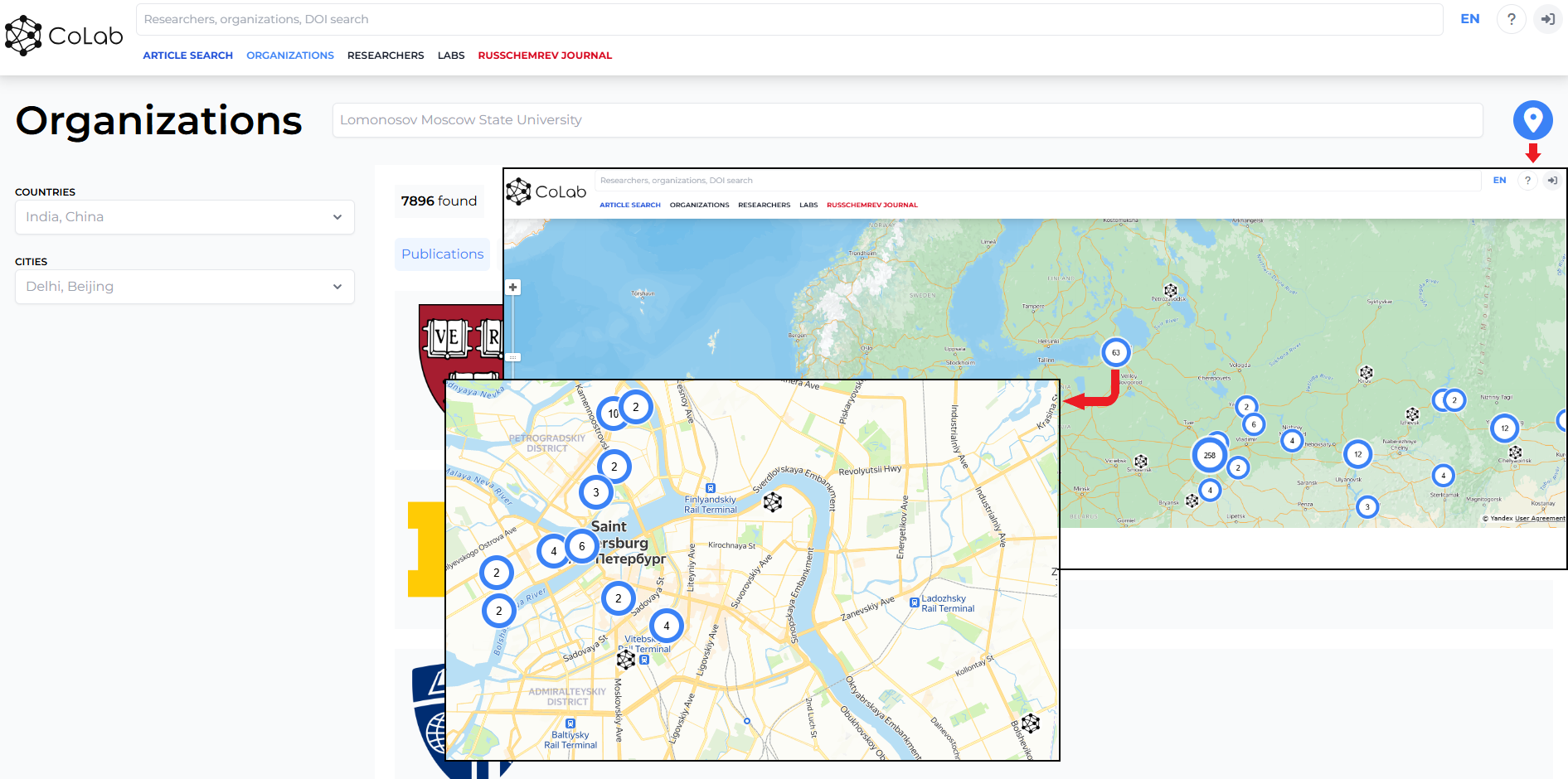The height and width of the screenshot is (779, 1568).
Task: Focus the organization name search field
Action: pos(907,120)
